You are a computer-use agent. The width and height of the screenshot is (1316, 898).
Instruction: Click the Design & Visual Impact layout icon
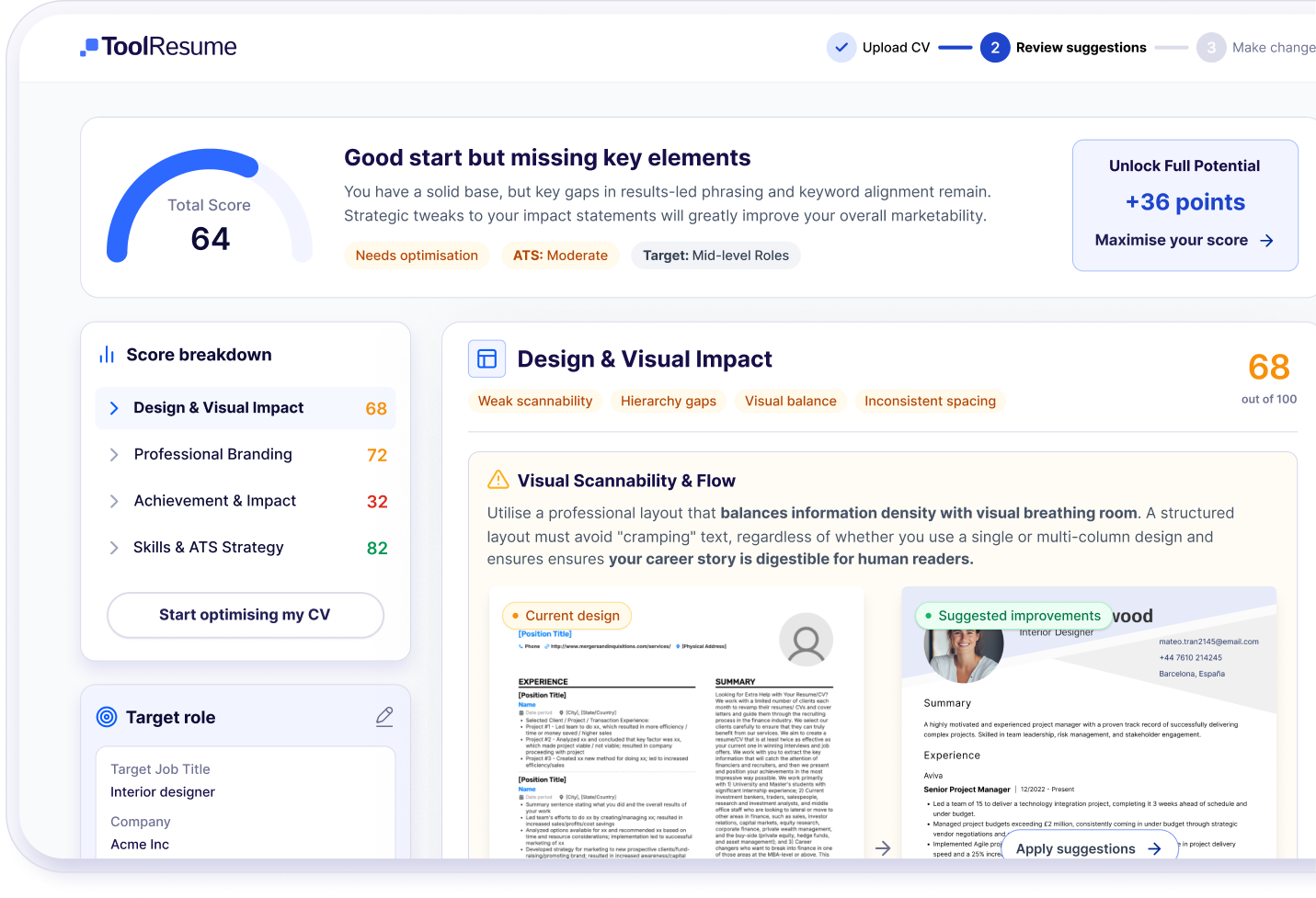[x=486, y=358]
